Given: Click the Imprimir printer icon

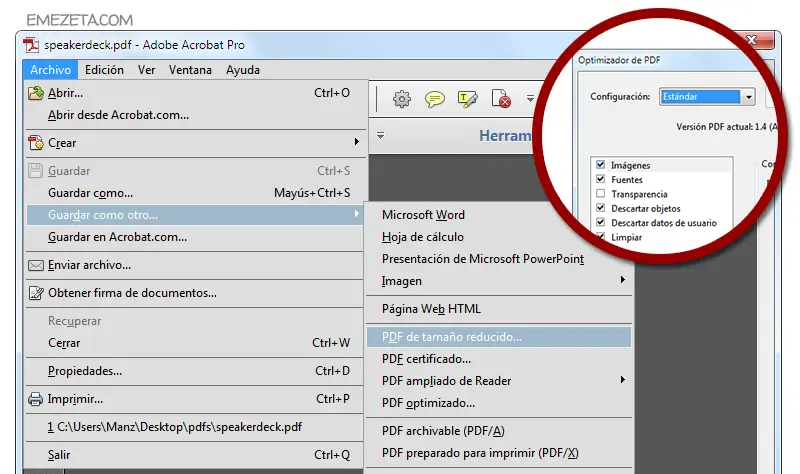Looking at the screenshot, I should (36, 399).
